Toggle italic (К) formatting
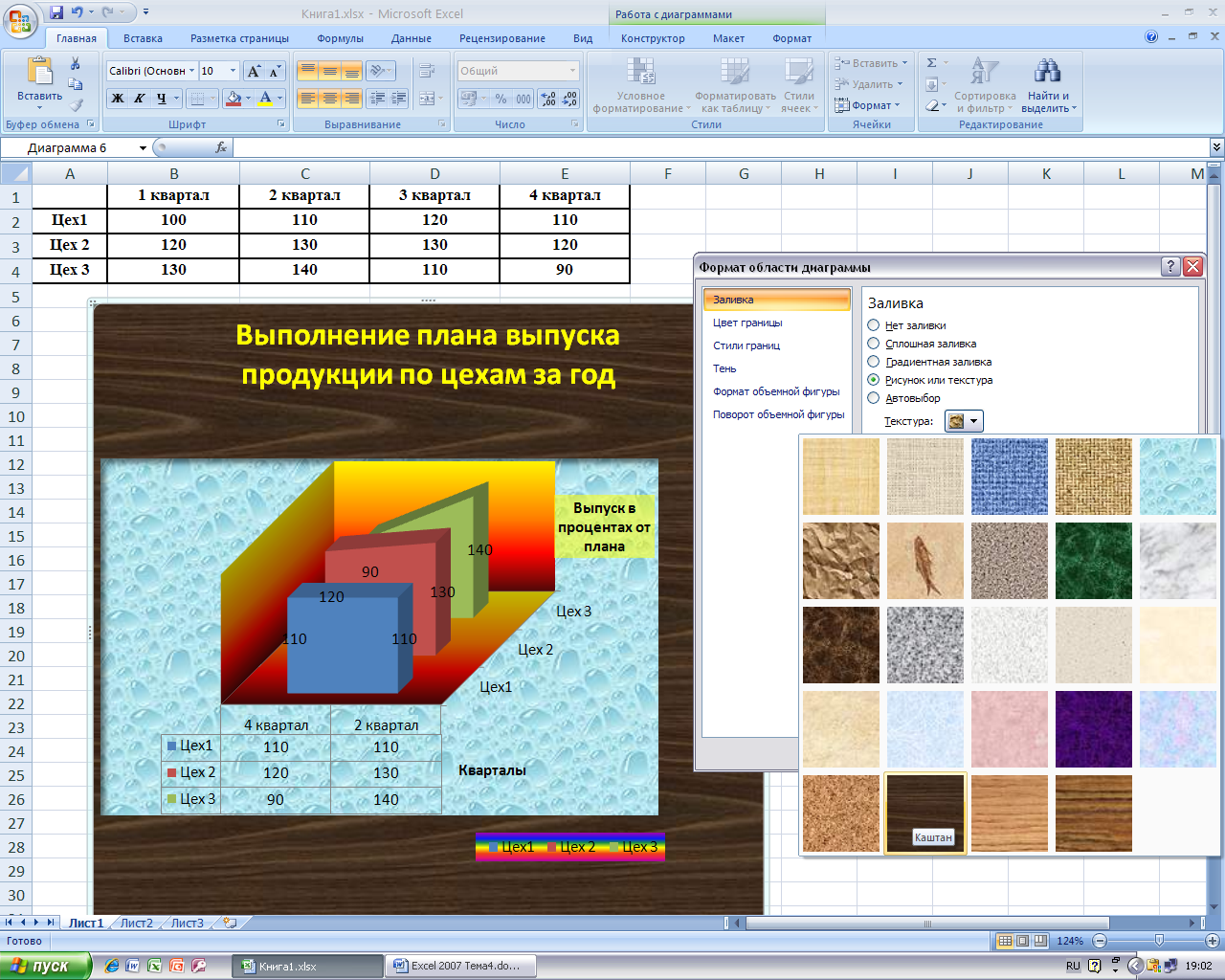Image resolution: width=1225 pixels, height=980 pixels. [x=140, y=98]
